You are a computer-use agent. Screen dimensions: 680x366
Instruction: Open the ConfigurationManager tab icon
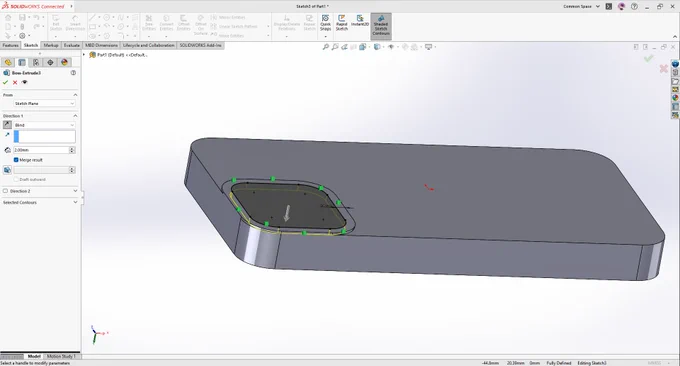coord(36,62)
